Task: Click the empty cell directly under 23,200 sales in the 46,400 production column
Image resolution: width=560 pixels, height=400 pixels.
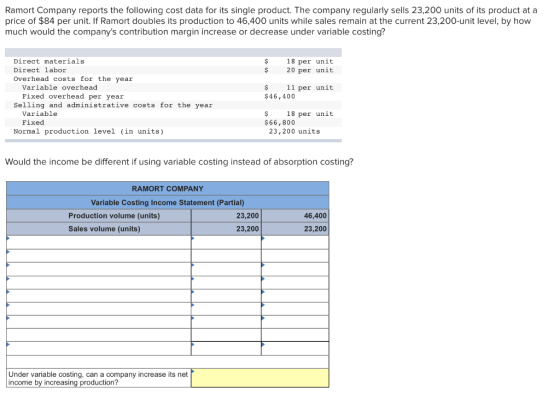Action: pos(295,242)
